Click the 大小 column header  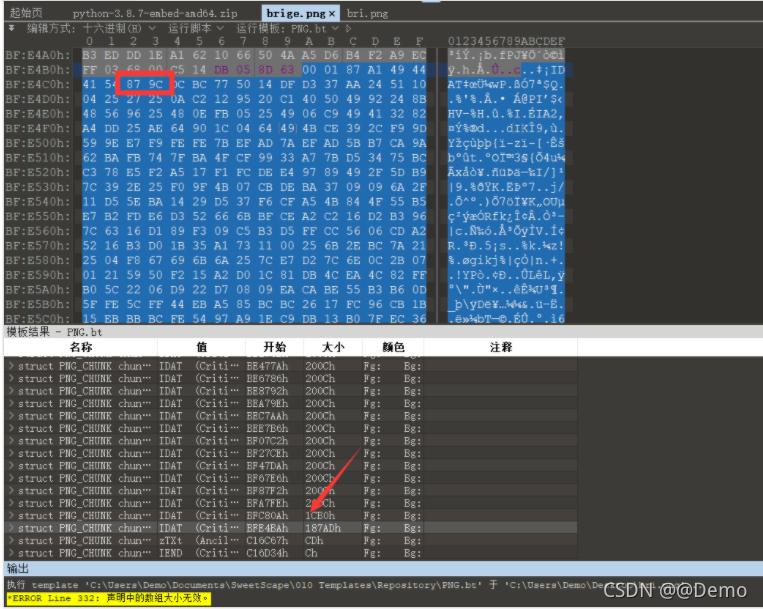tap(333, 347)
